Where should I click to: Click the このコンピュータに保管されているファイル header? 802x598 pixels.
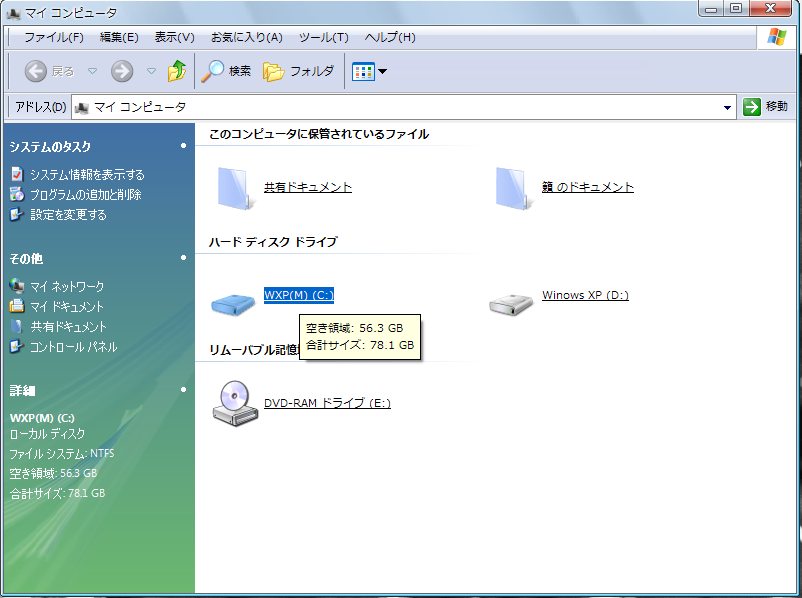tap(319, 135)
